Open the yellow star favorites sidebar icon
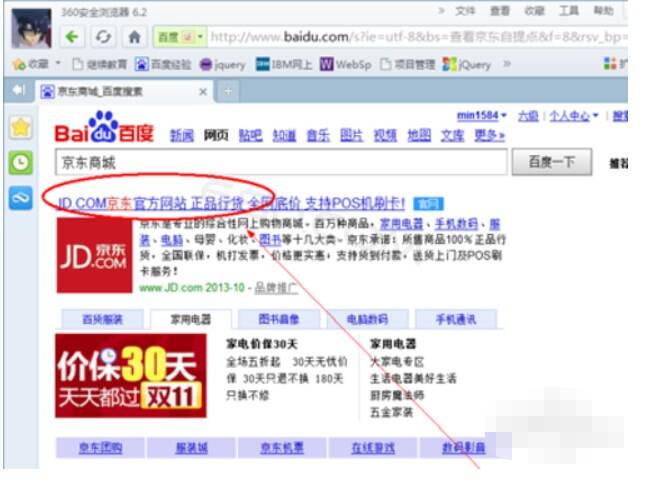This screenshot has width=672, height=497. pyautogui.click(x=21, y=128)
